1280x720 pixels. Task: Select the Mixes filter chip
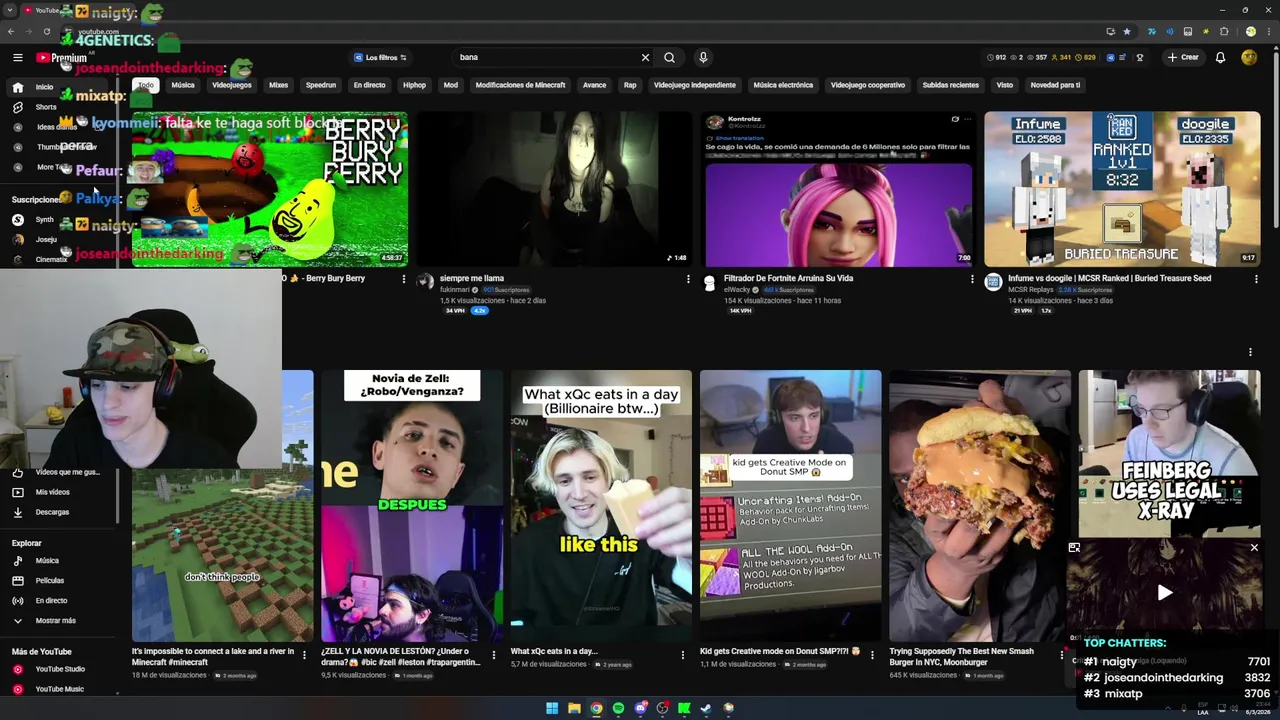click(278, 85)
